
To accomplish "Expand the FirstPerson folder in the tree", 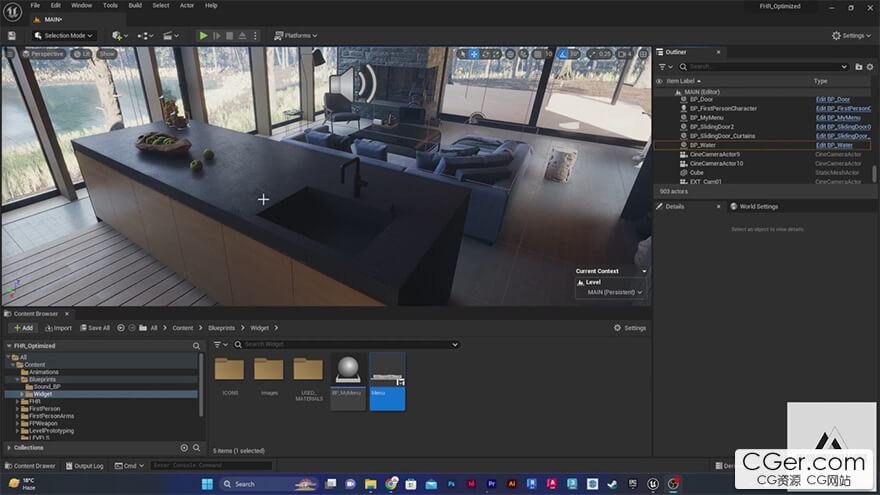I will (x=17, y=409).
